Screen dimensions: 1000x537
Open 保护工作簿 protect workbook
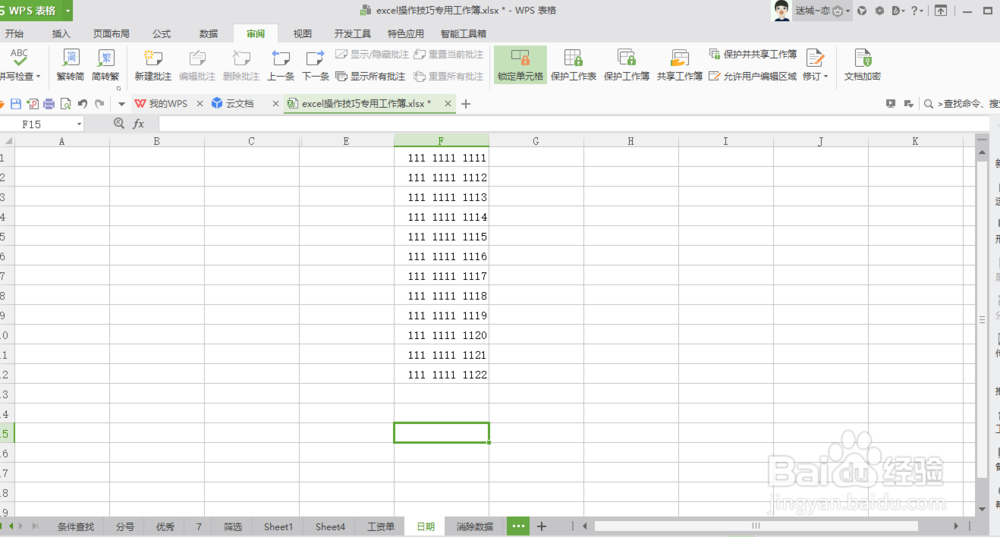(626, 64)
